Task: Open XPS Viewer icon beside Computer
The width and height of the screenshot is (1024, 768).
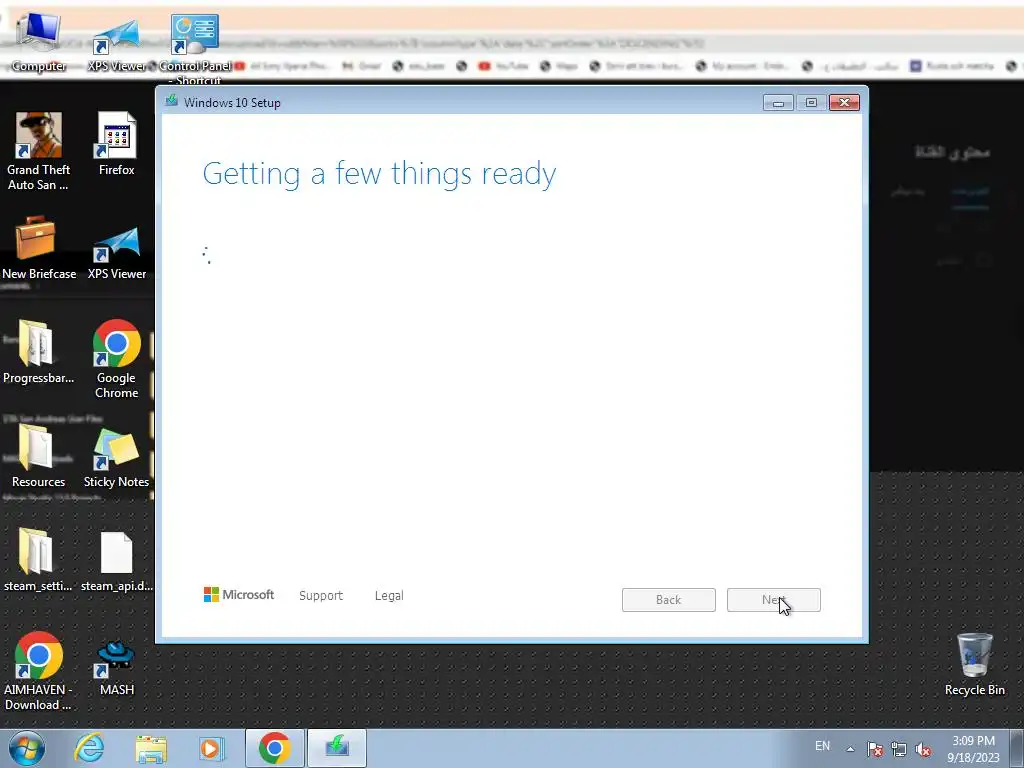Action: coord(117,44)
